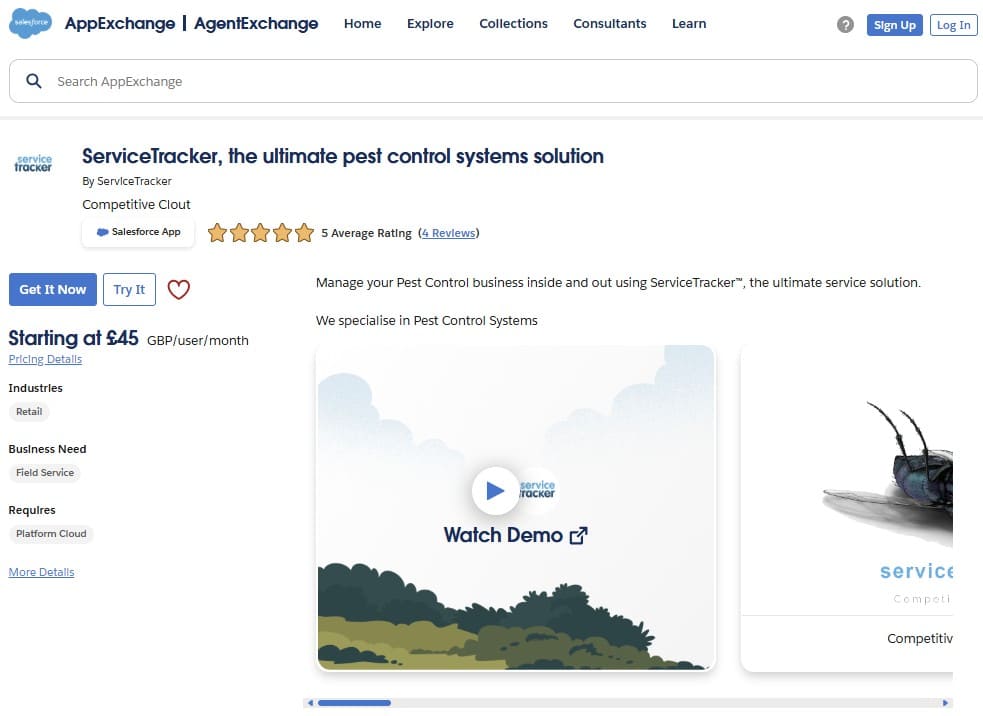This screenshot has height=716, width=983.
Task: Click the AppExchange title text
Action: pyautogui.click(x=120, y=23)
